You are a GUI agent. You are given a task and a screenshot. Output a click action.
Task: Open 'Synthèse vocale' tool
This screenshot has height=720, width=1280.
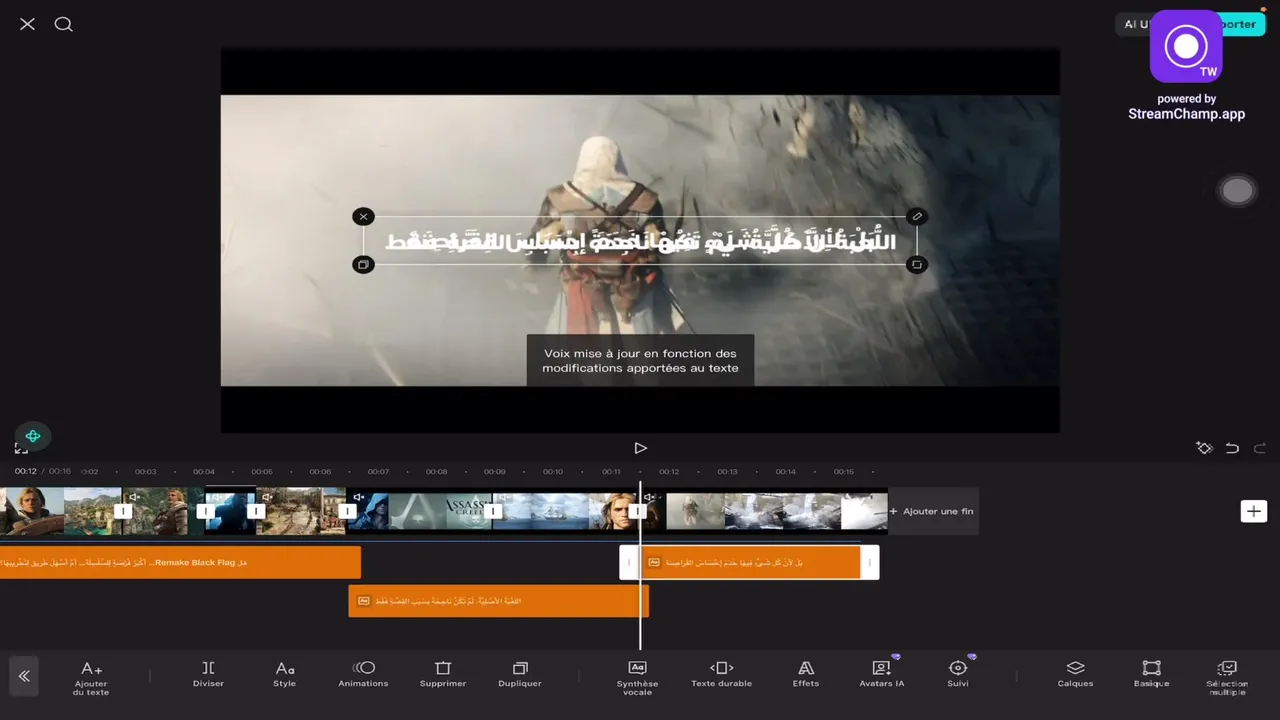coord(637,677)
